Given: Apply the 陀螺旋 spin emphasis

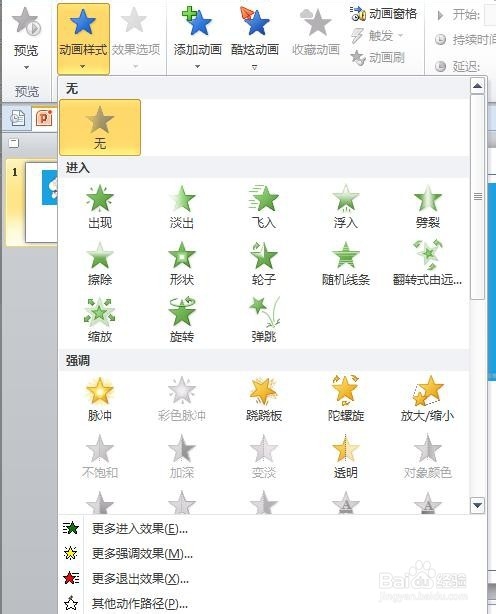Looking at the screenshot, I should pyautogui.click(x=346, y=399).
